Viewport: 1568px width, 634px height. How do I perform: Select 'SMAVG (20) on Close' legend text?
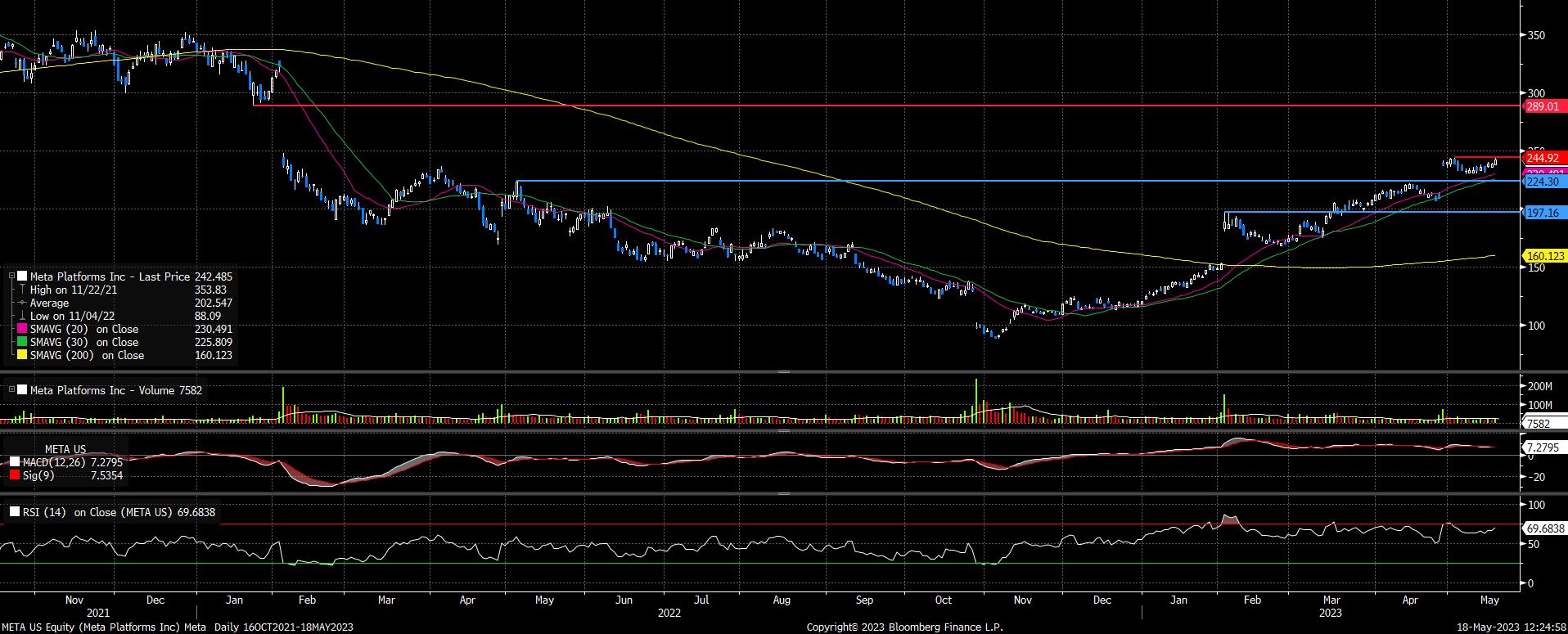84,329
